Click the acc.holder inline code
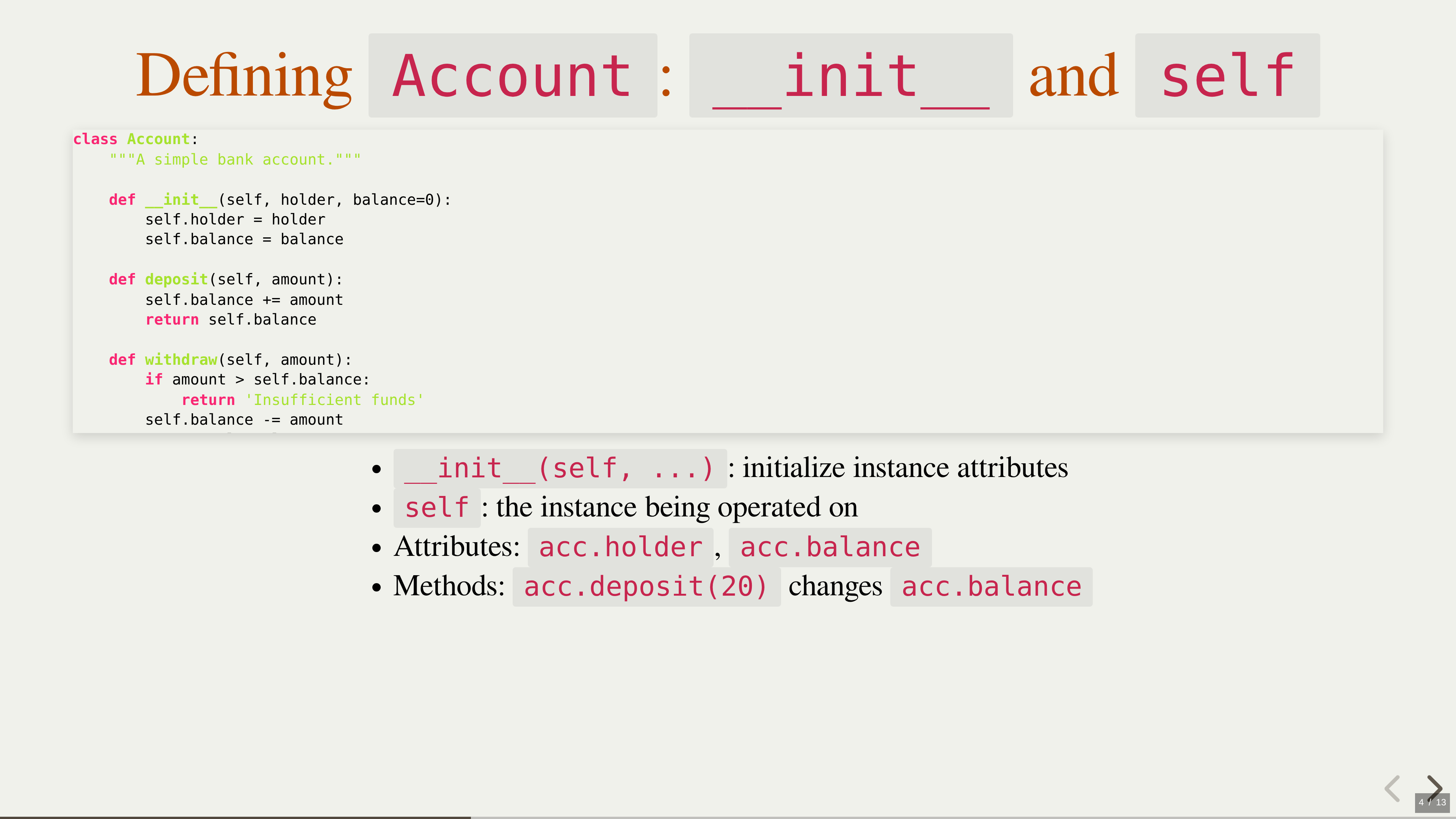1456x819 pixels. pyautogui.click(x=620, y=547)
